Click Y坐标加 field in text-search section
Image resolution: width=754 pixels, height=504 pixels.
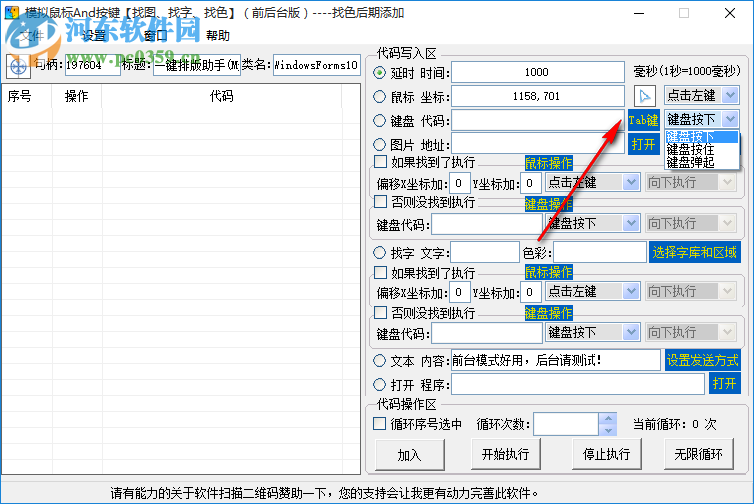(x=530, y=292)
